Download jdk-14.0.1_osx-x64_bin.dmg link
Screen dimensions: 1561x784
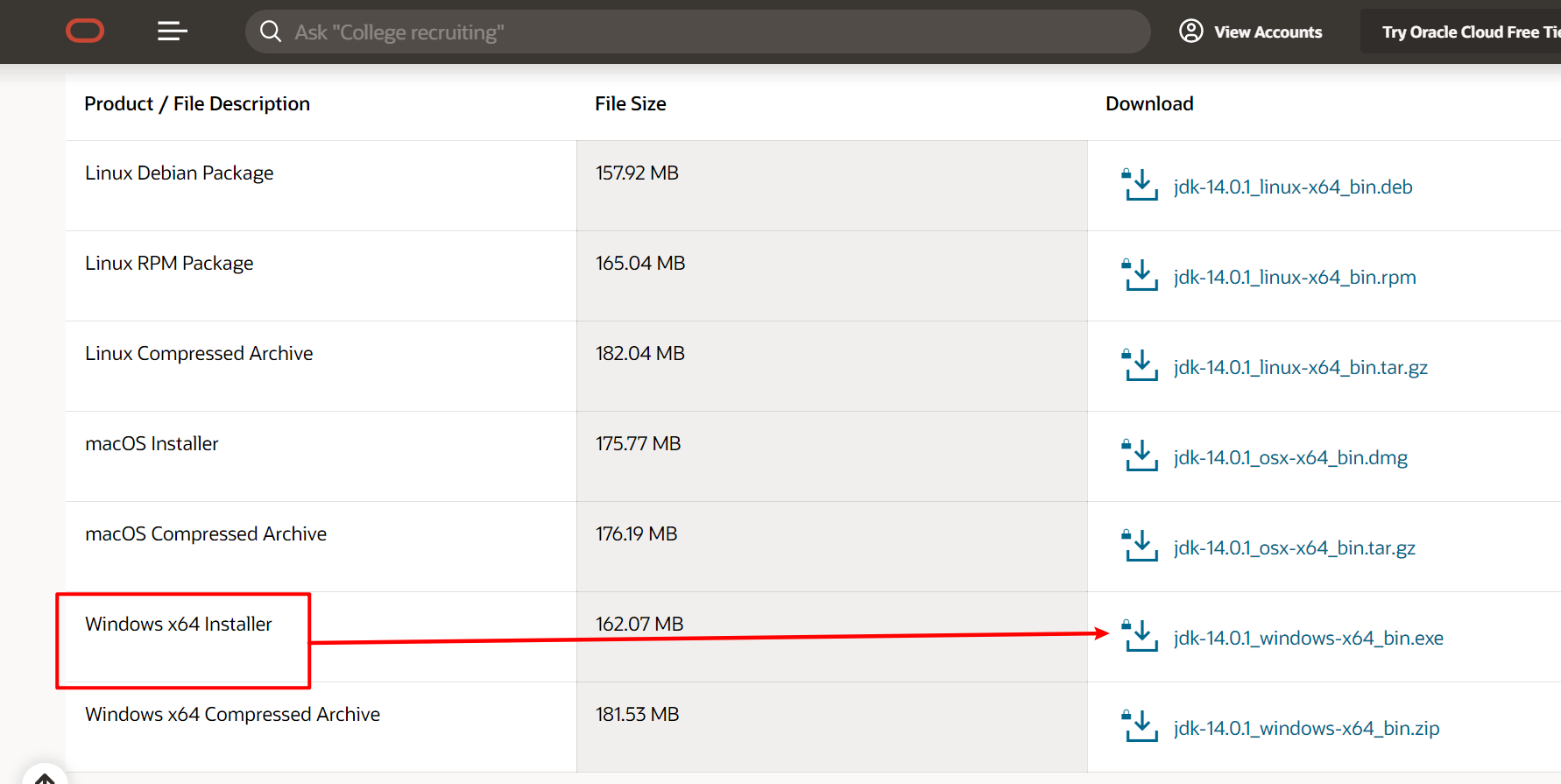[x=1290, y=457]
